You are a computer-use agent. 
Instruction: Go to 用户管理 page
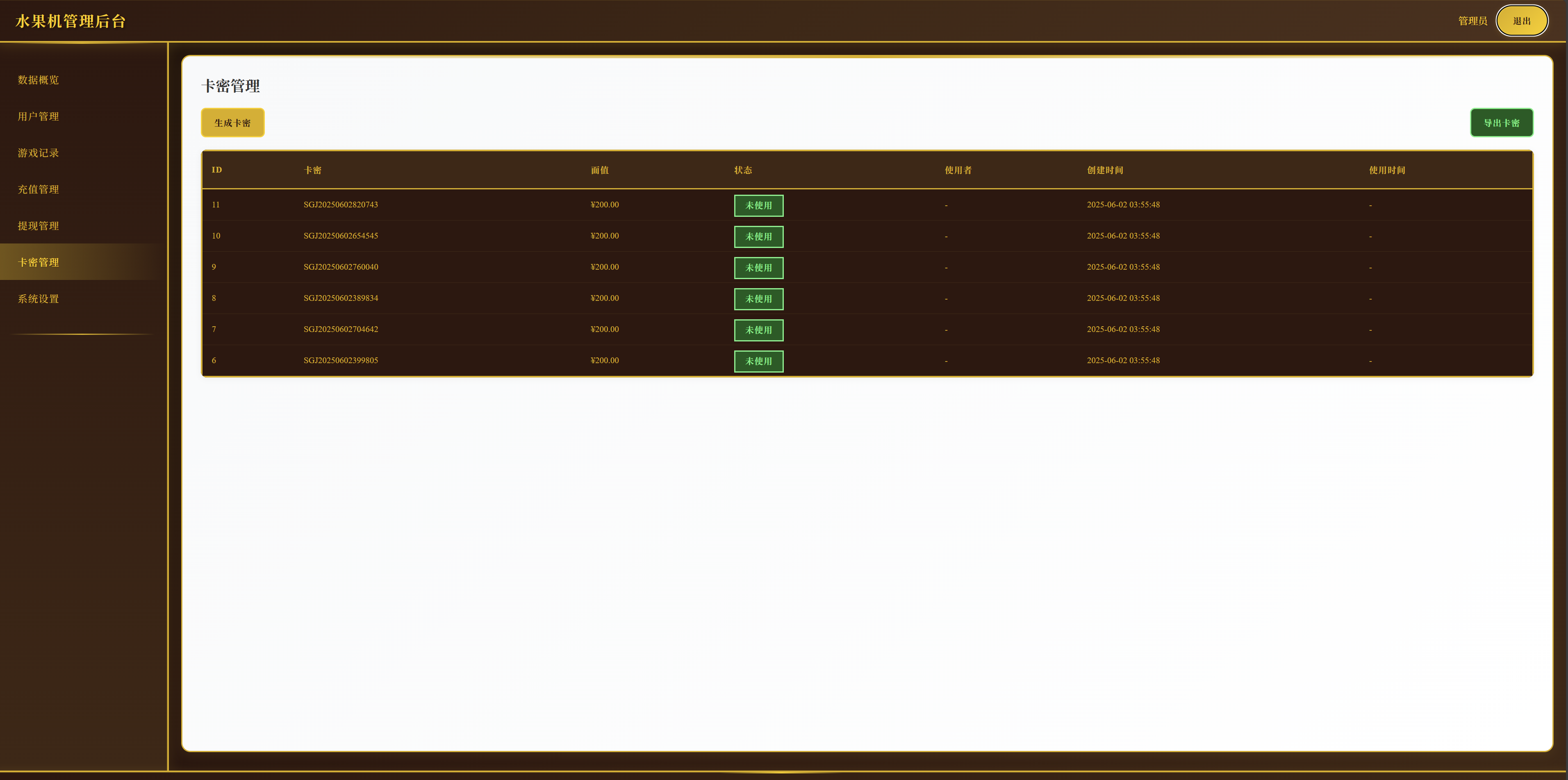[x=39, y=116]
